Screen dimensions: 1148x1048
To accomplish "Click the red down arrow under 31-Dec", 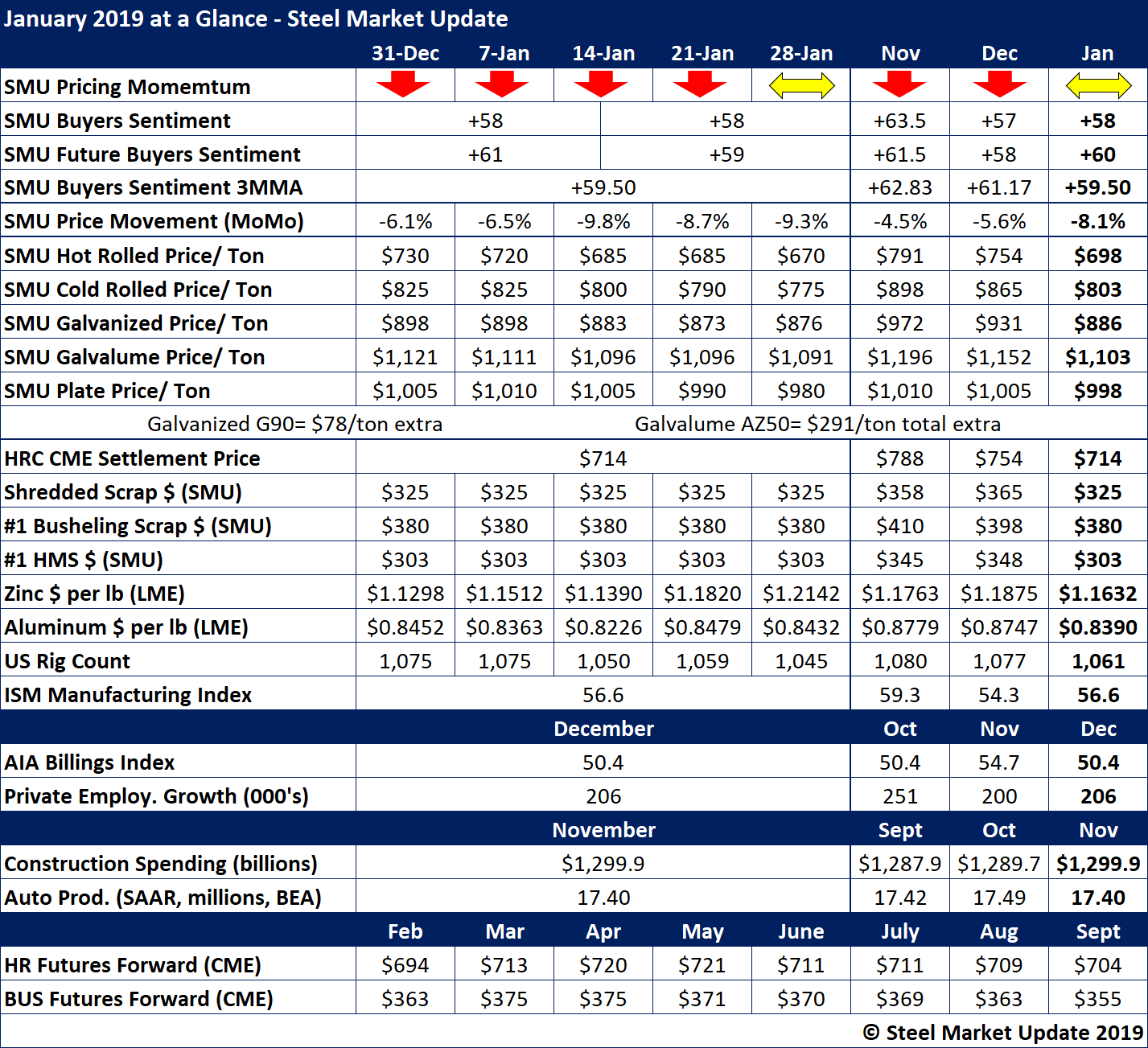I will click(x=403, y=84).
